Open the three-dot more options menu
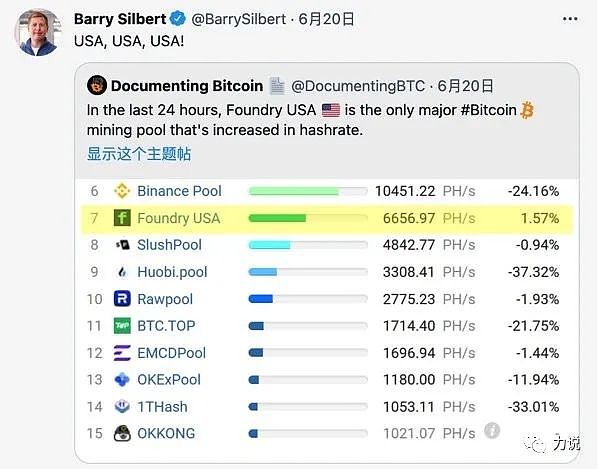 point(570,19)
